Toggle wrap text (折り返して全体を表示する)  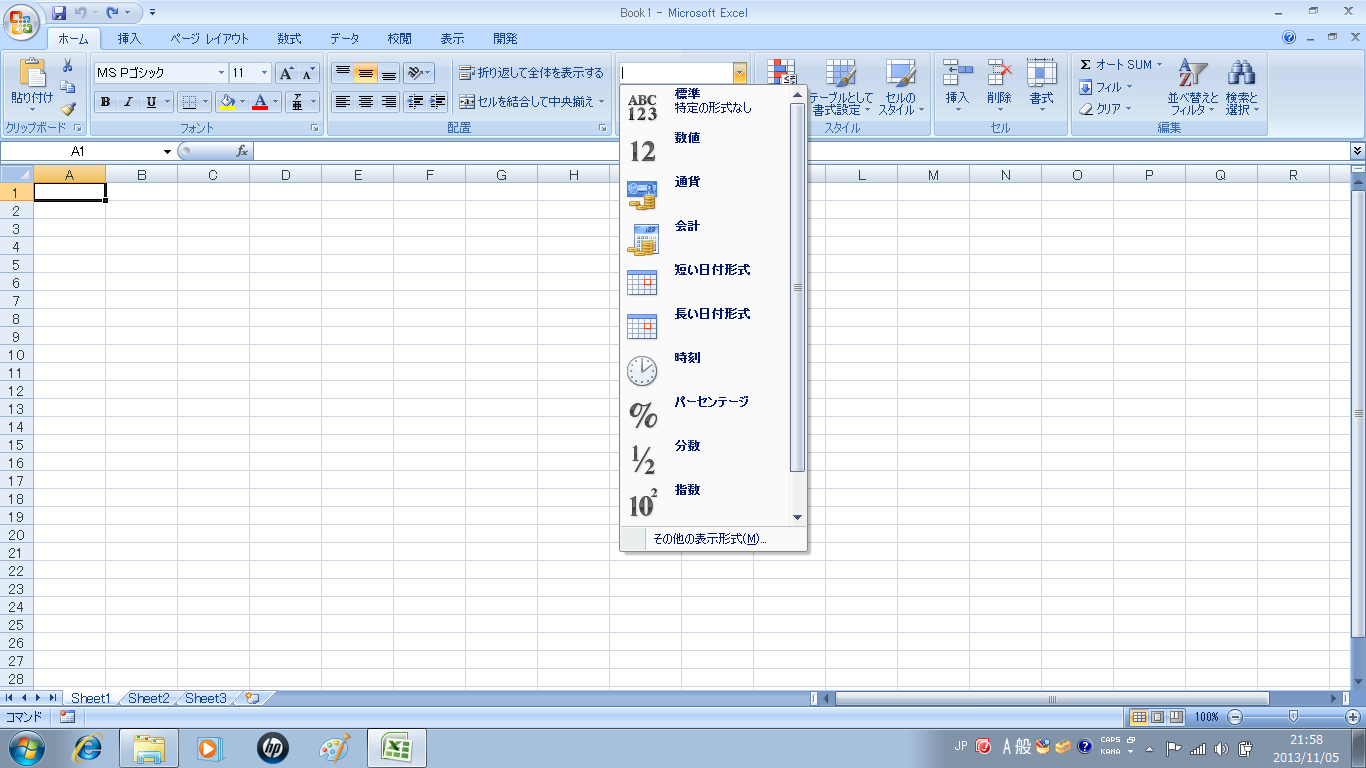click(531, 73)
